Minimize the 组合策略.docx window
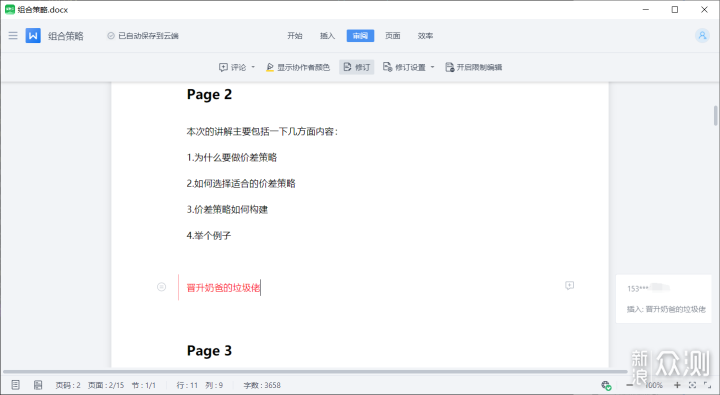The image size is (720, 395). [x=646, y=9]
